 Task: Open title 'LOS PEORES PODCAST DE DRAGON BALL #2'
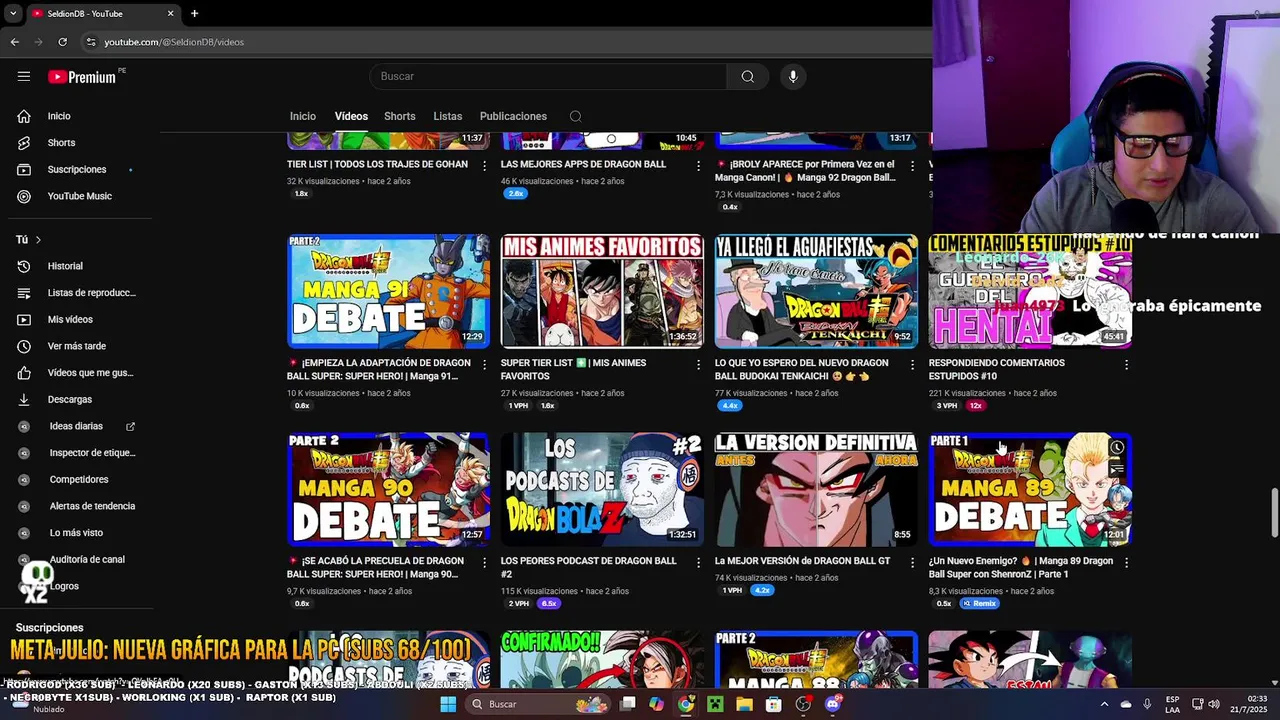pos(589,567)
